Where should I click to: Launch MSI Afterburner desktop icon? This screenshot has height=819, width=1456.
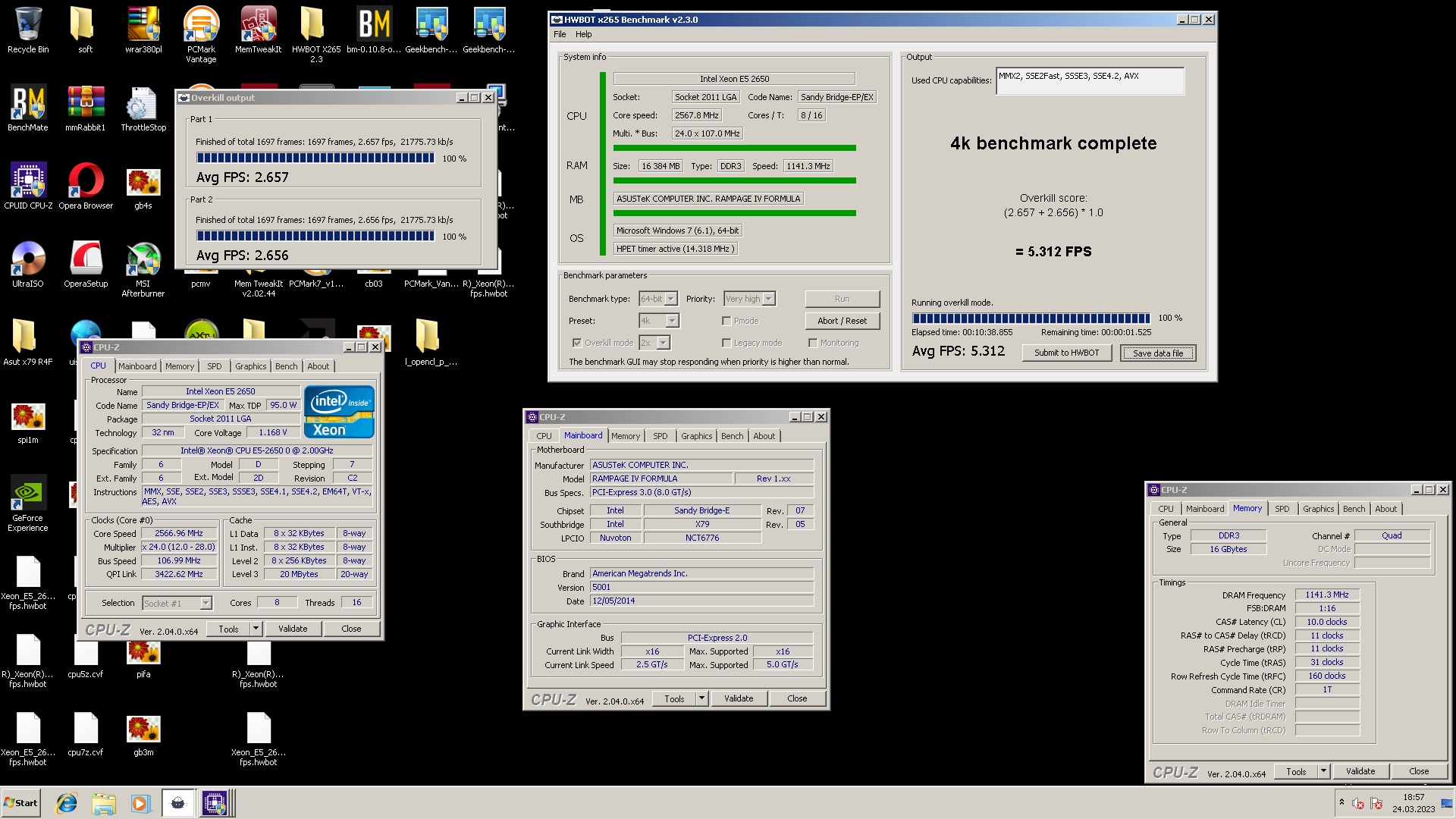143,269
